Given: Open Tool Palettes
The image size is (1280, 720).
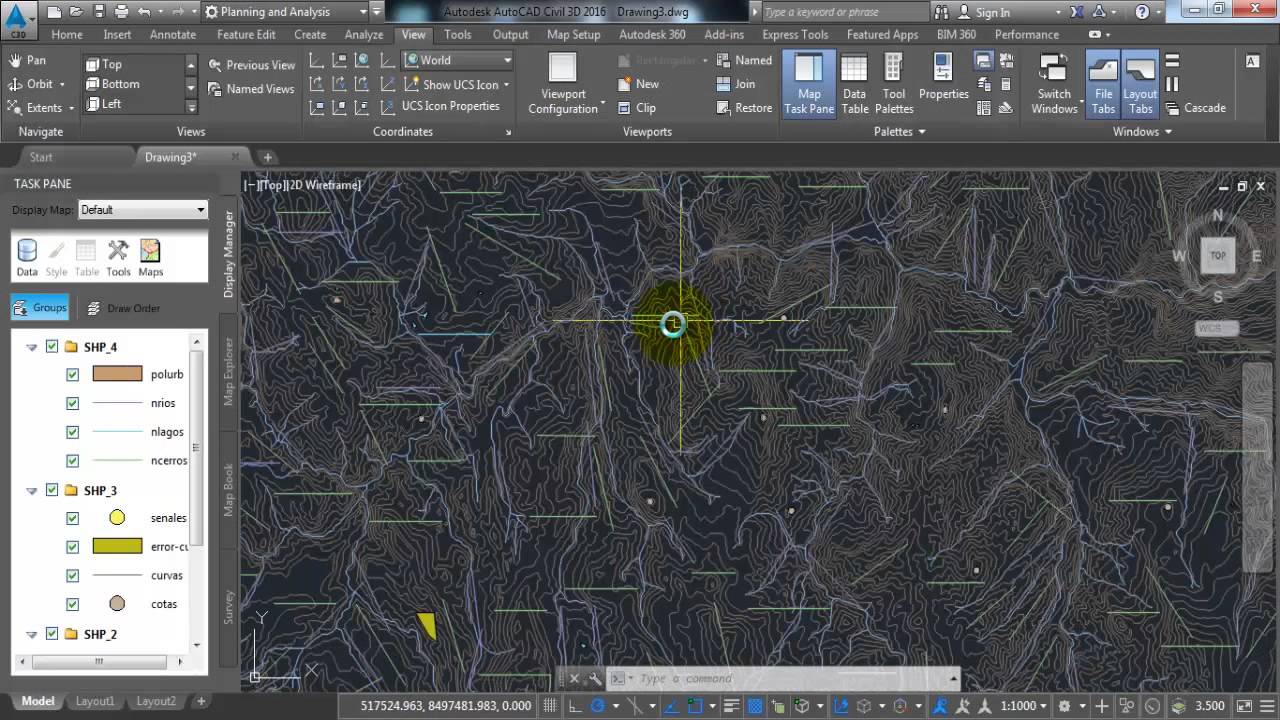Looking at the screenshot, I should click(x=894, y=84).
